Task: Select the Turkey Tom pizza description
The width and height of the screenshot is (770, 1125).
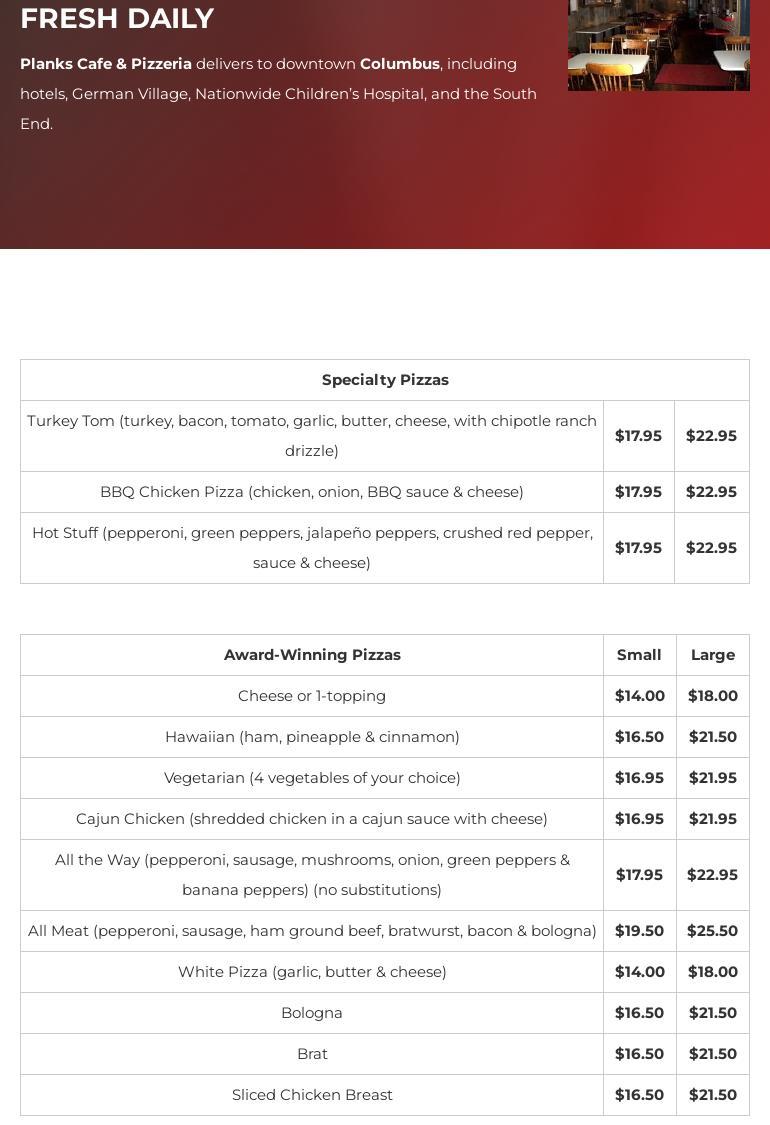Action: point(312,436)
